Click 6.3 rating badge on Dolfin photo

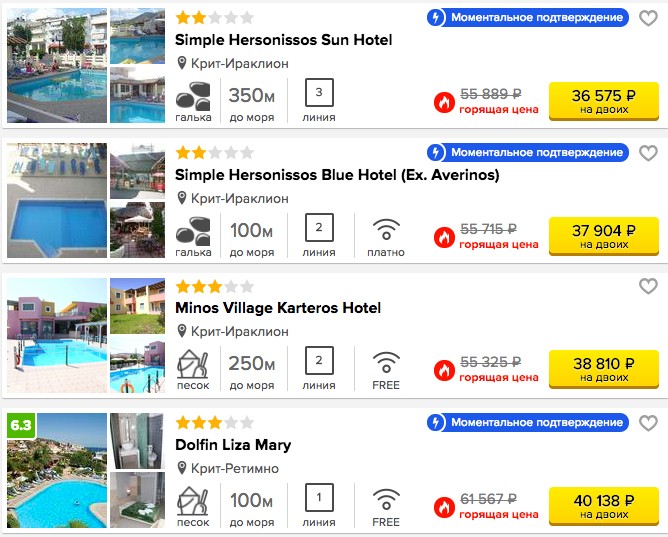[21, 425]
